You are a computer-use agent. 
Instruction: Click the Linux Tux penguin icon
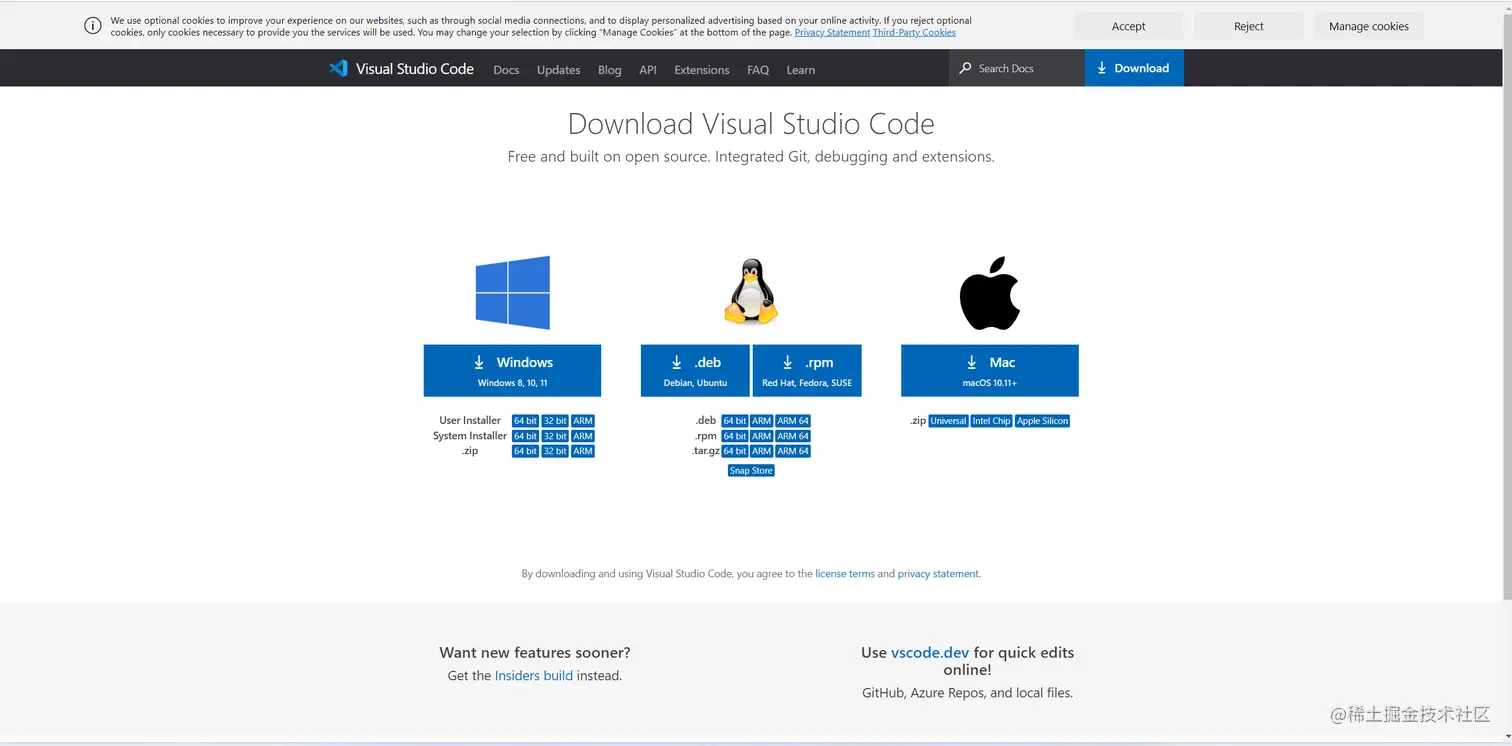[751, 292]
